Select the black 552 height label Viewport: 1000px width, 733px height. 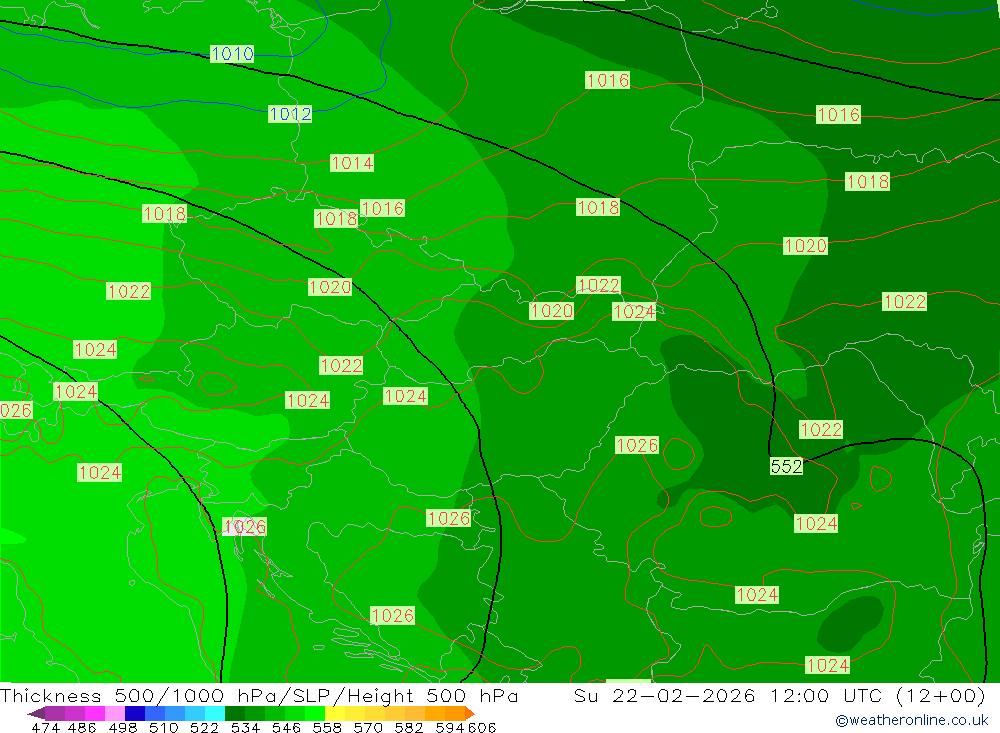pyautogui.click(x=786, y=467)
